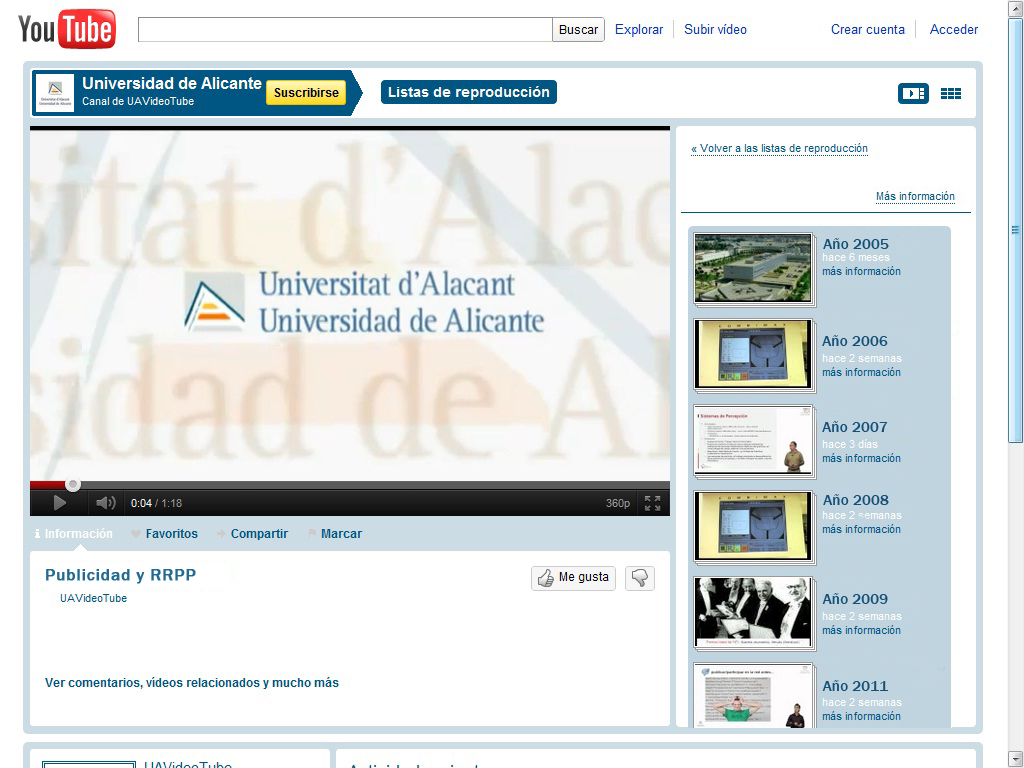
Task: Select the Marcar tab
Action: (x=336, y=534)
